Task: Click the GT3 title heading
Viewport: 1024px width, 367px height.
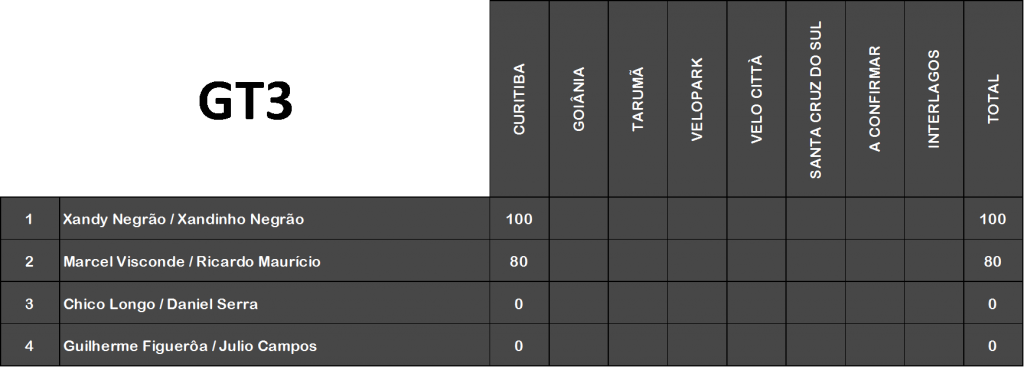Action: coord(245,103)
